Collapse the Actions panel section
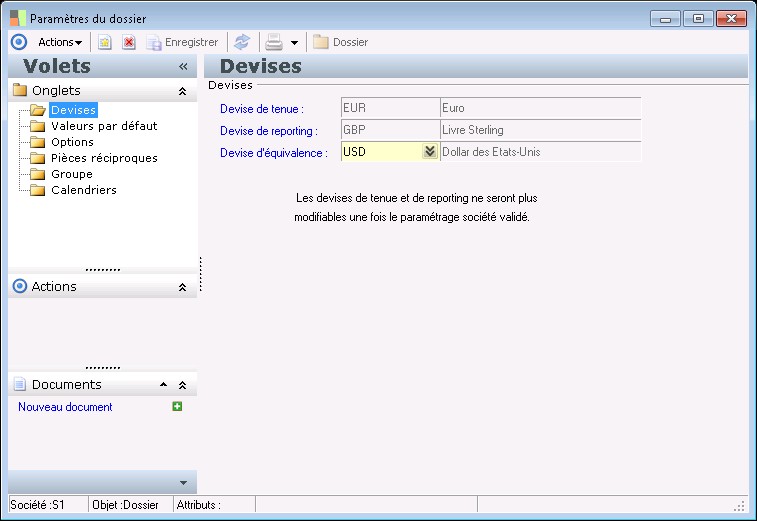 [182, 287]
